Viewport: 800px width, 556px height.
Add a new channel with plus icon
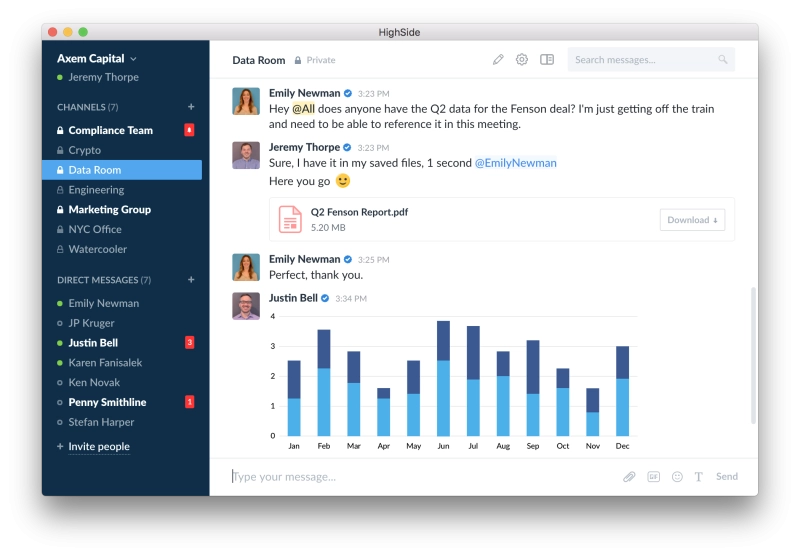click(x=191, y=107)
